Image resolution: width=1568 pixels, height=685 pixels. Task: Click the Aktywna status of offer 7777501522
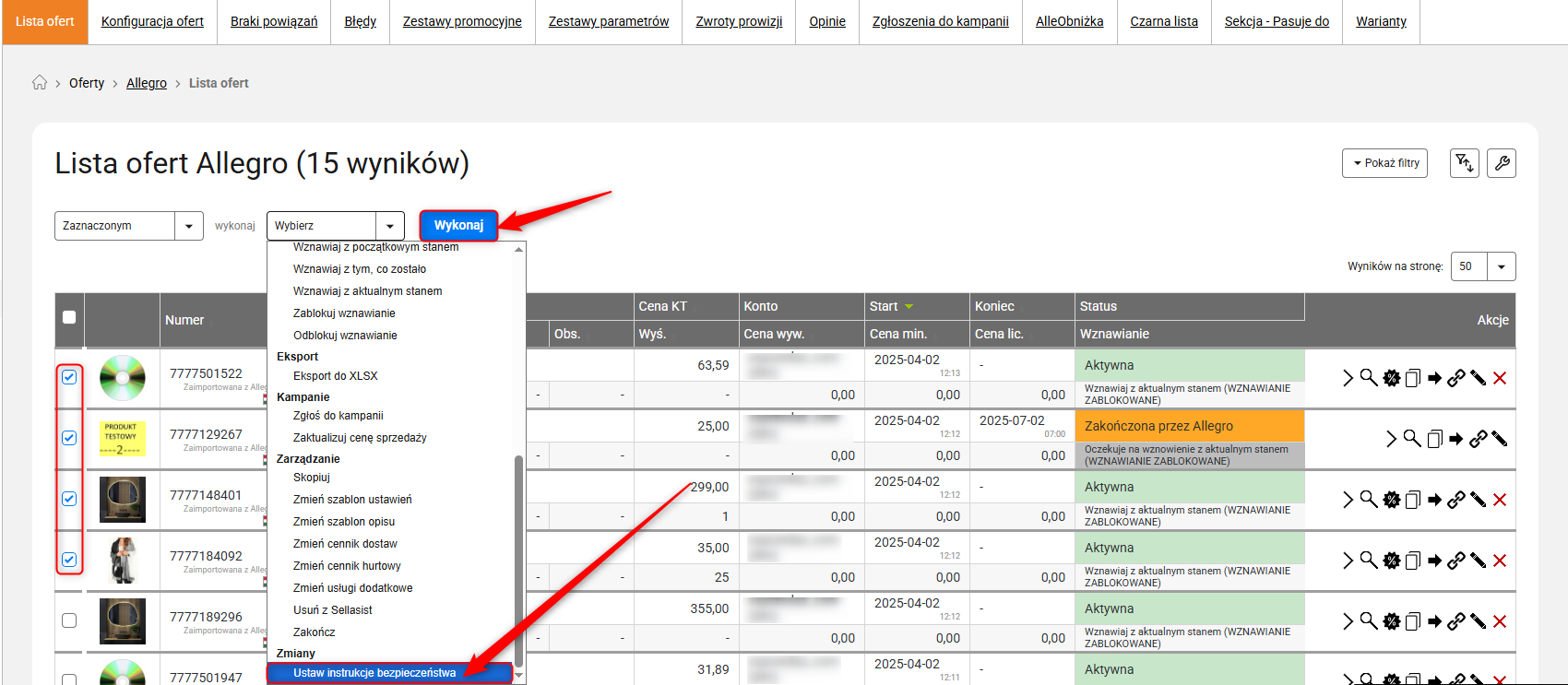coord(1190,365)
